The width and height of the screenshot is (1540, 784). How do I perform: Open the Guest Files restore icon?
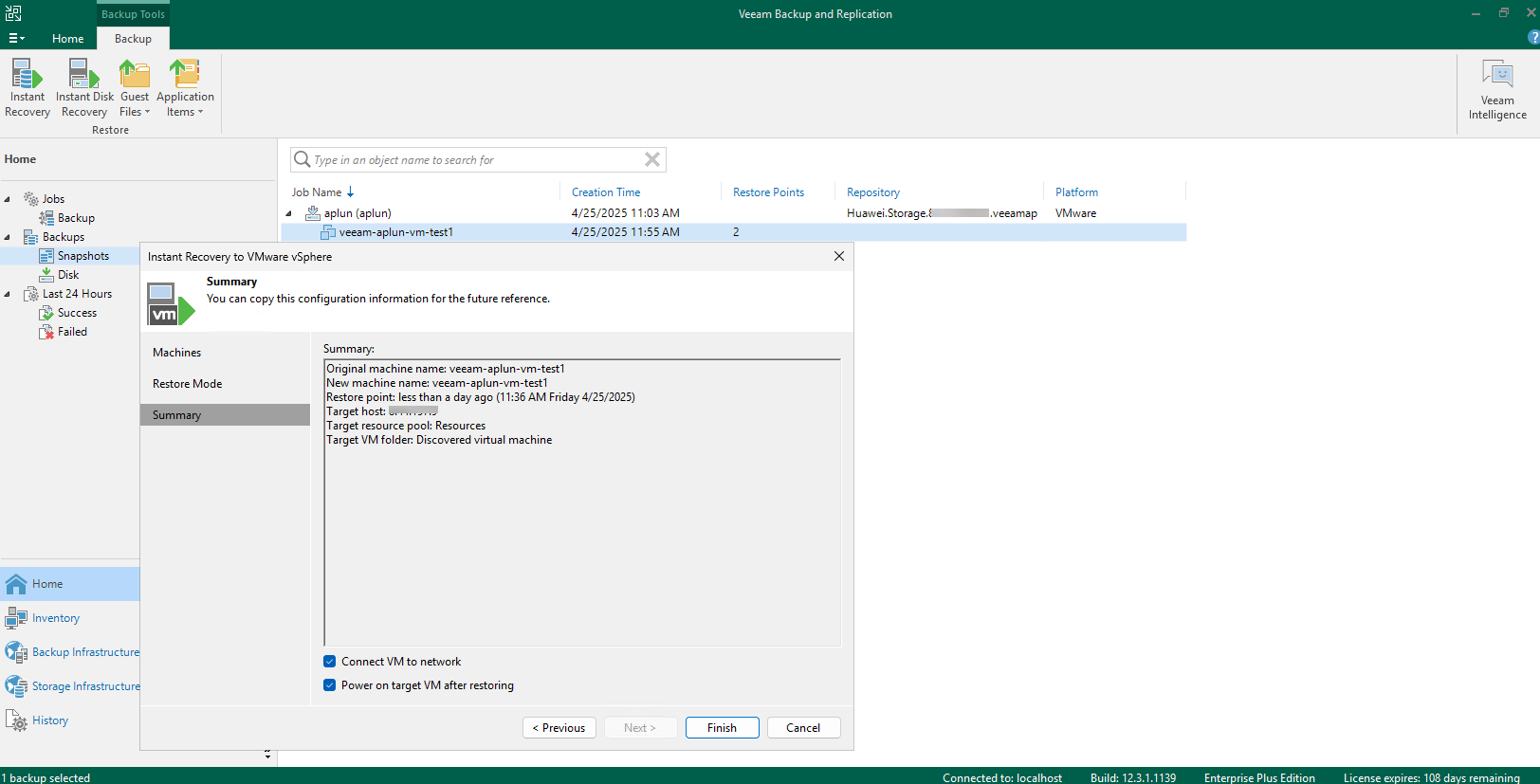click(135, 74)
